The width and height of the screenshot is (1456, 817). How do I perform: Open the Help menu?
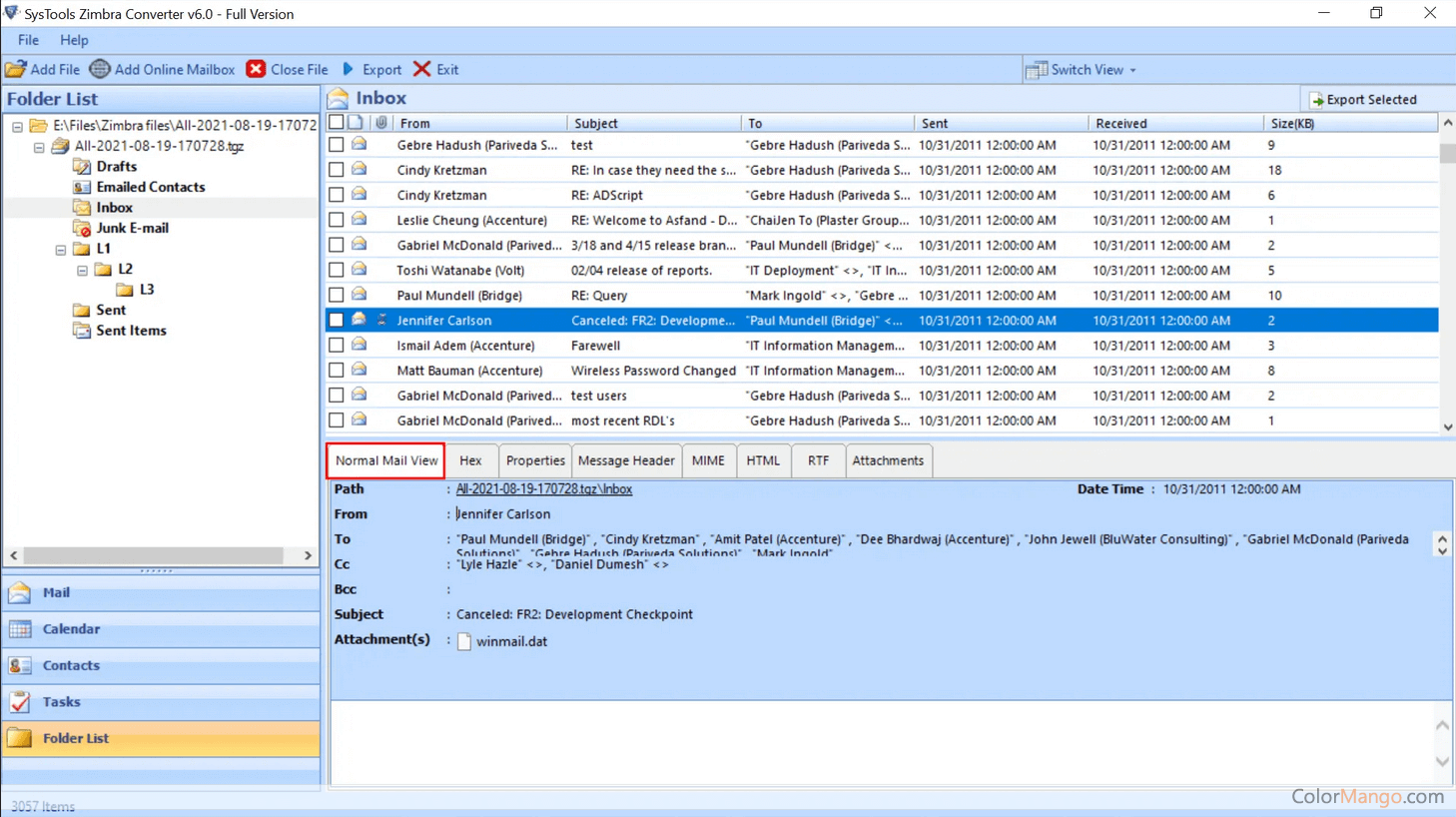pos(74,40)
